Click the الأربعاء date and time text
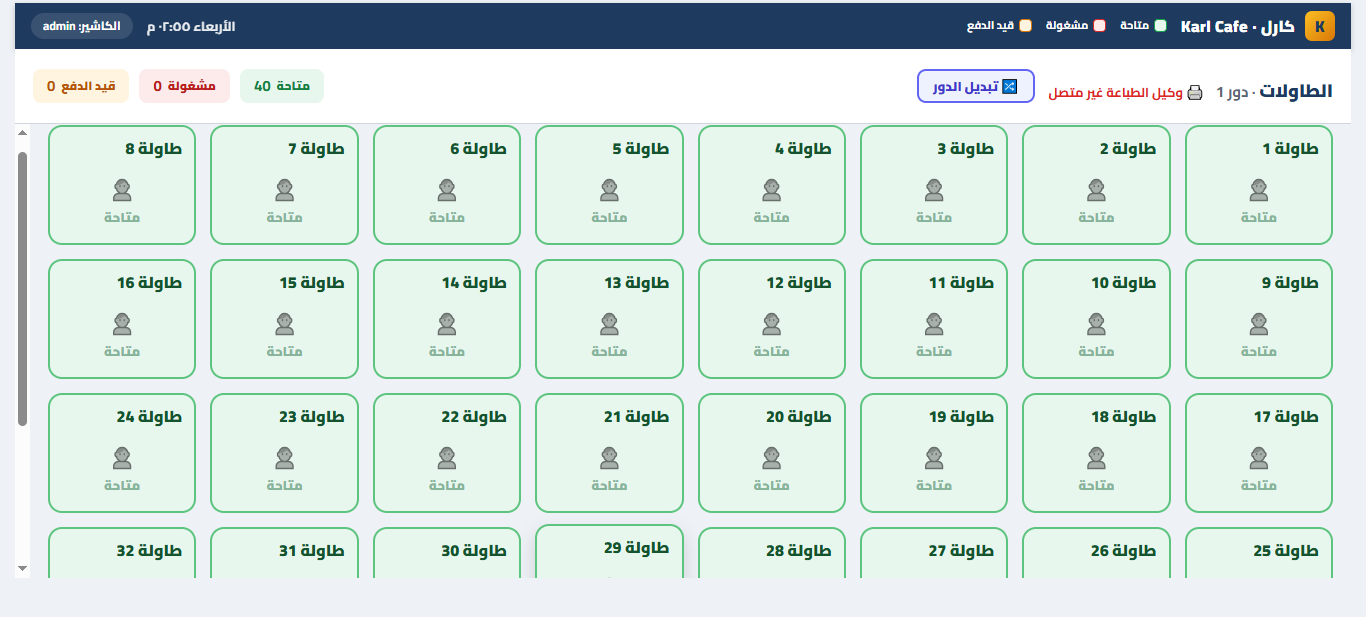The width and height of the screenshot is (1366, 617). click(x=191, y=26)
